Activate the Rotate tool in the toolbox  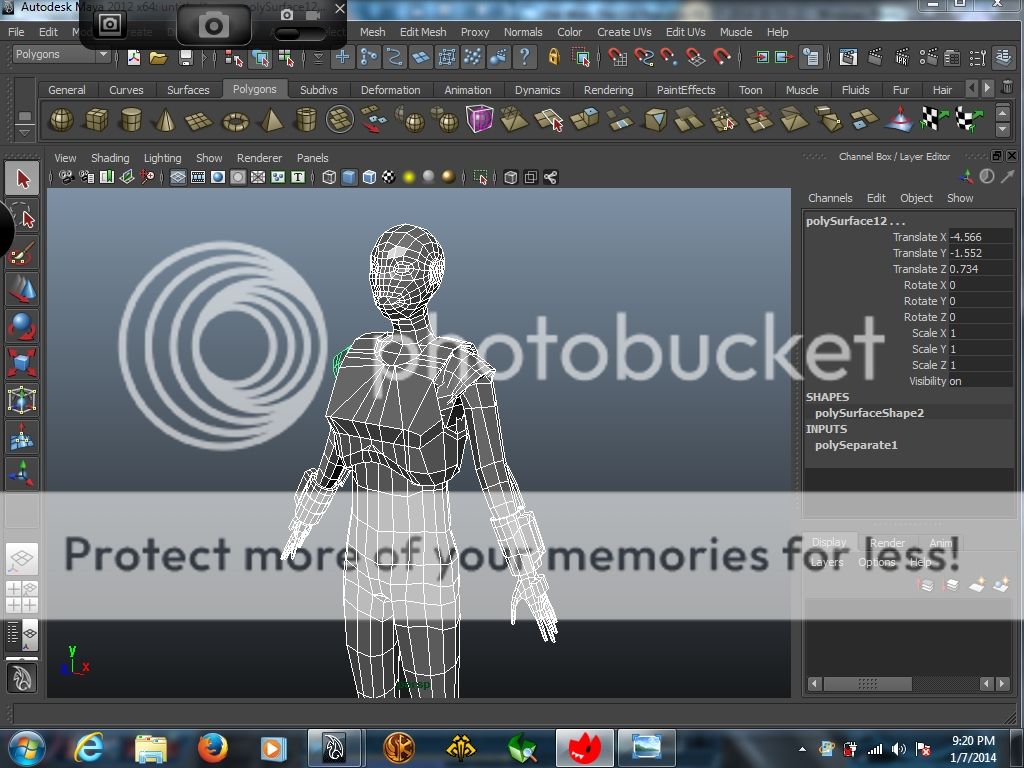[x=22, y=326]
